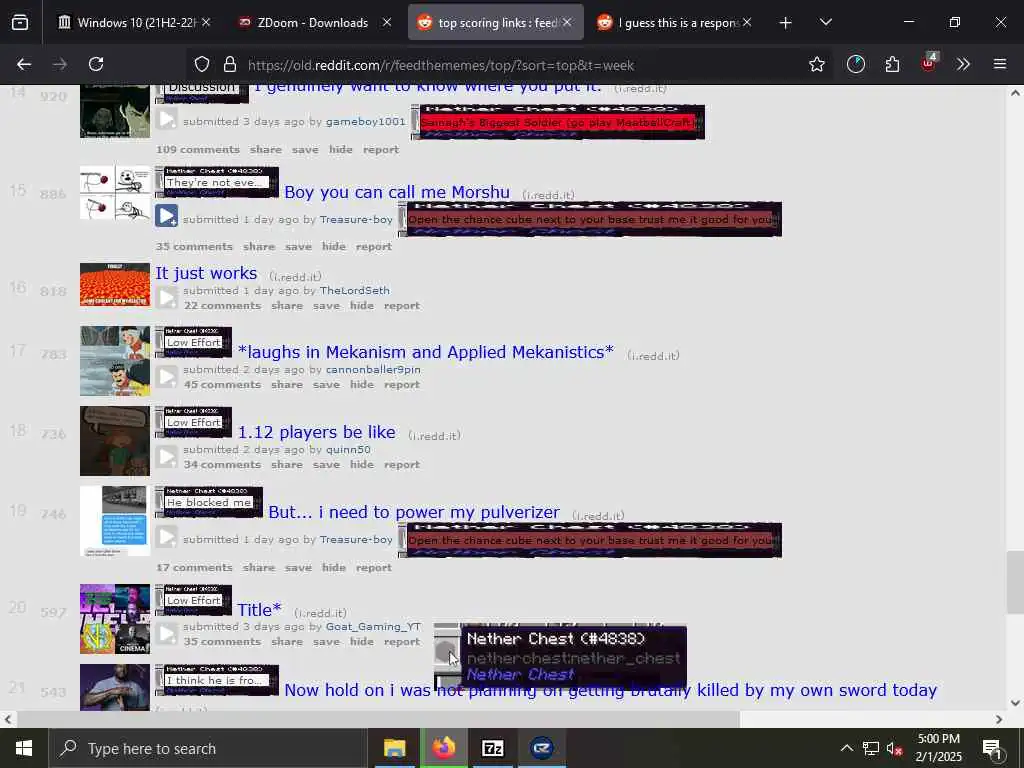Open 22 comments on It just works

[222, 306]
